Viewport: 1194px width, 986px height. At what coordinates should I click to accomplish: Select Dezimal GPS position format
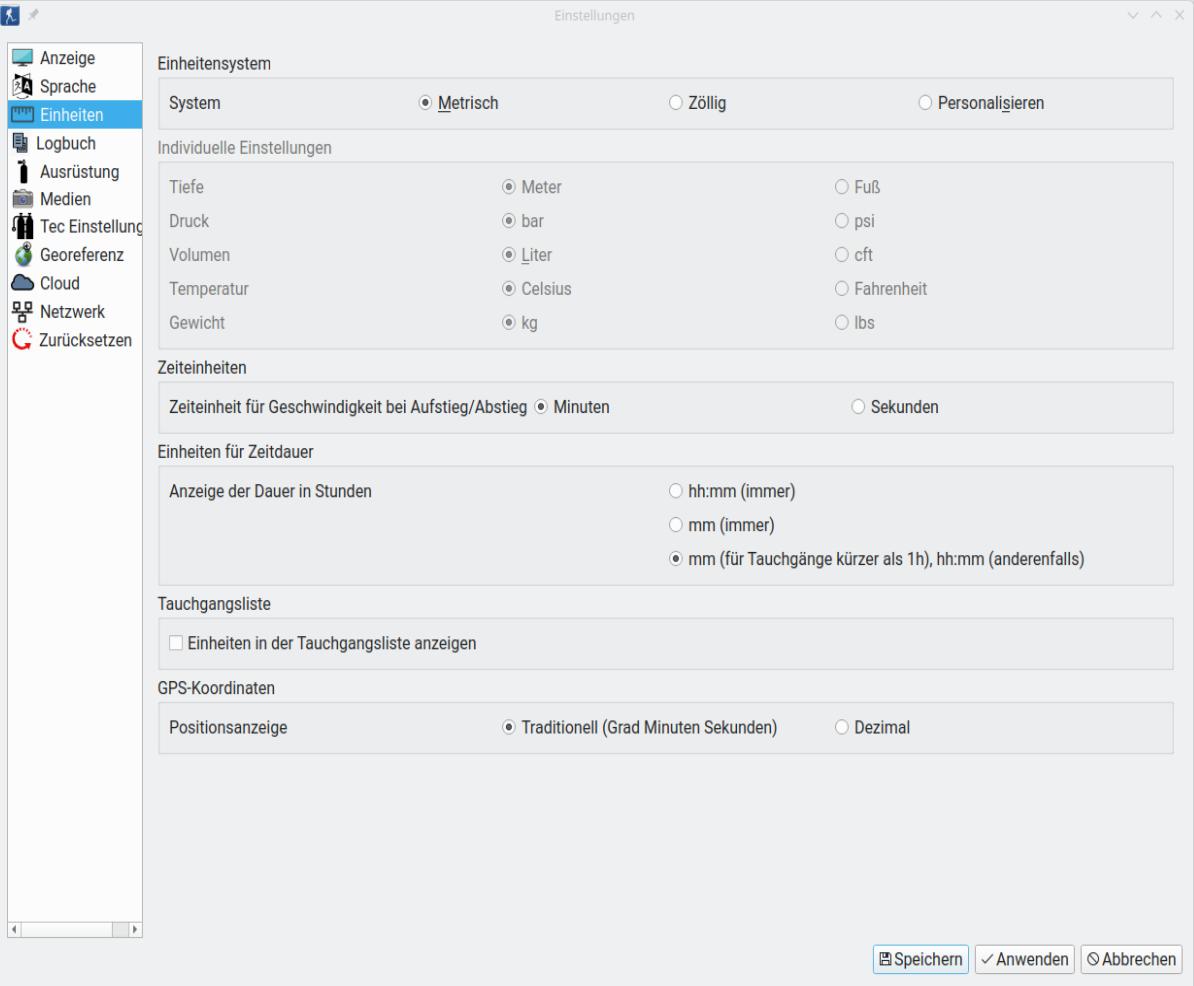(x=841, y=727)
